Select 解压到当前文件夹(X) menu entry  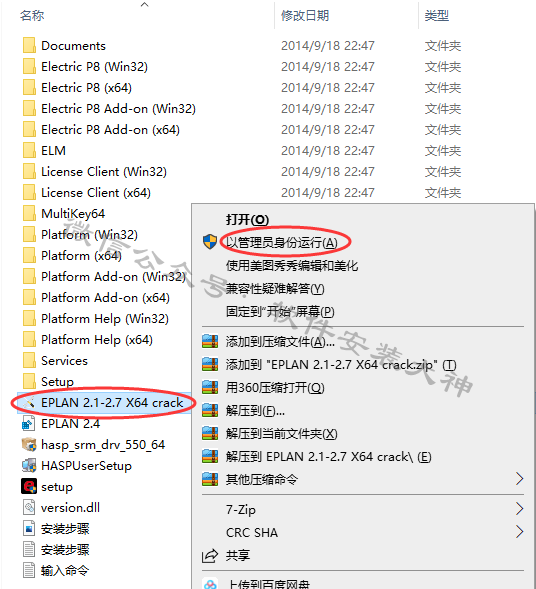[x=282, y=434]
